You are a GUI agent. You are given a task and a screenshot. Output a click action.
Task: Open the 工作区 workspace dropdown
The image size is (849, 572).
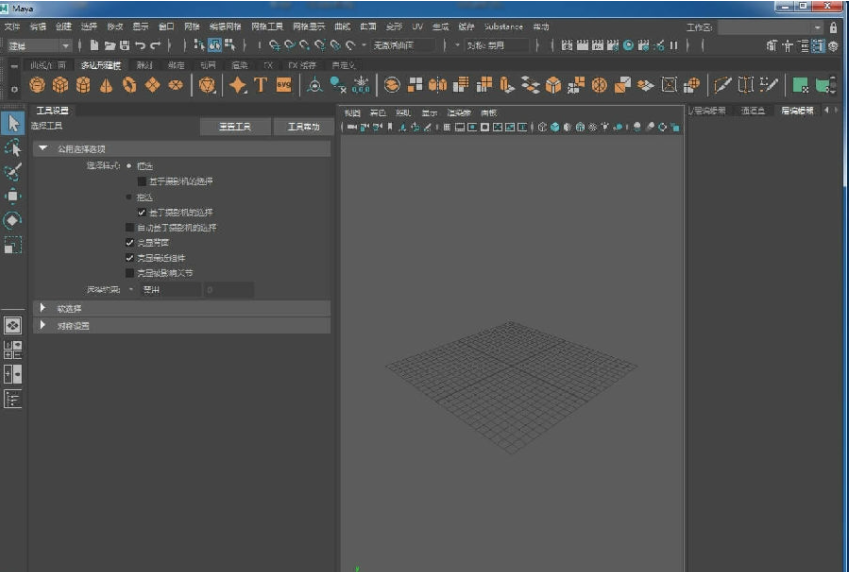(771, 28)
